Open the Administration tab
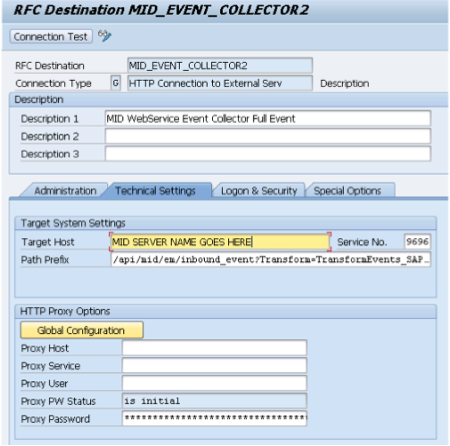Viewport: 450px width, 446px height. (65, 191)
